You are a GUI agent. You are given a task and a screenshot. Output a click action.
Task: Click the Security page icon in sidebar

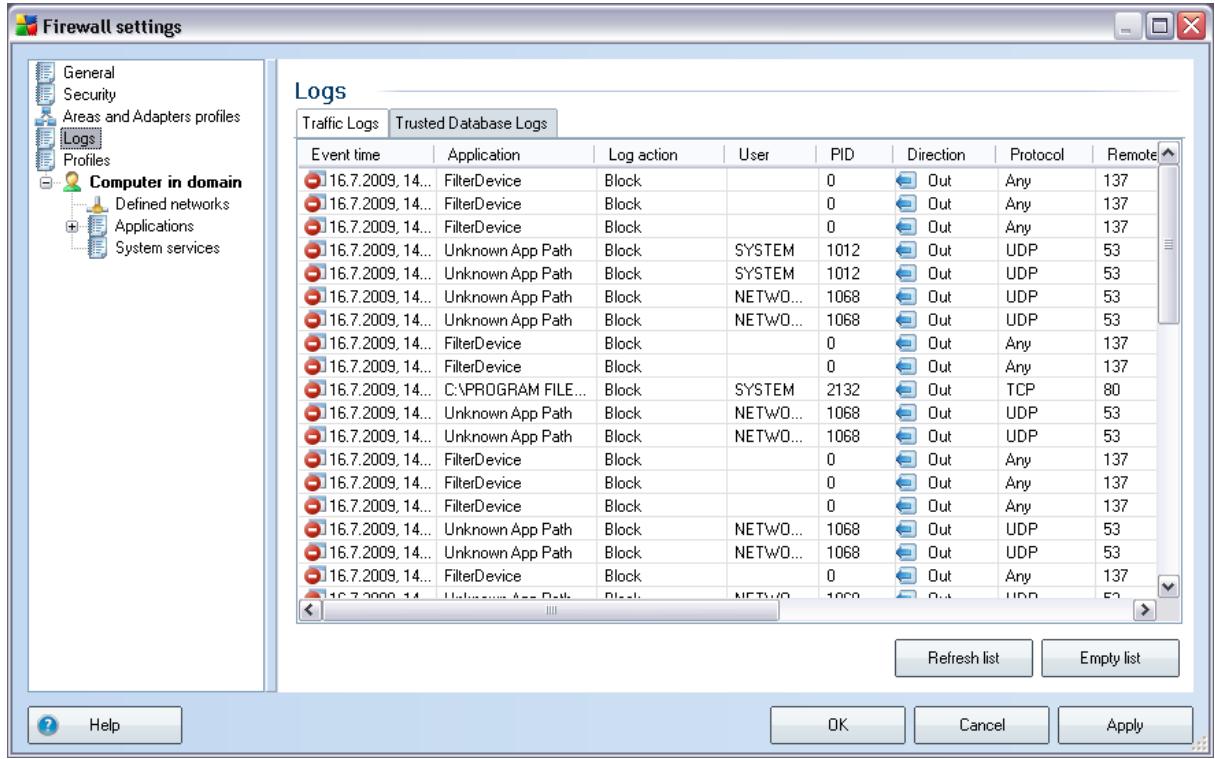pyautogui.click(x=43, y=94)
